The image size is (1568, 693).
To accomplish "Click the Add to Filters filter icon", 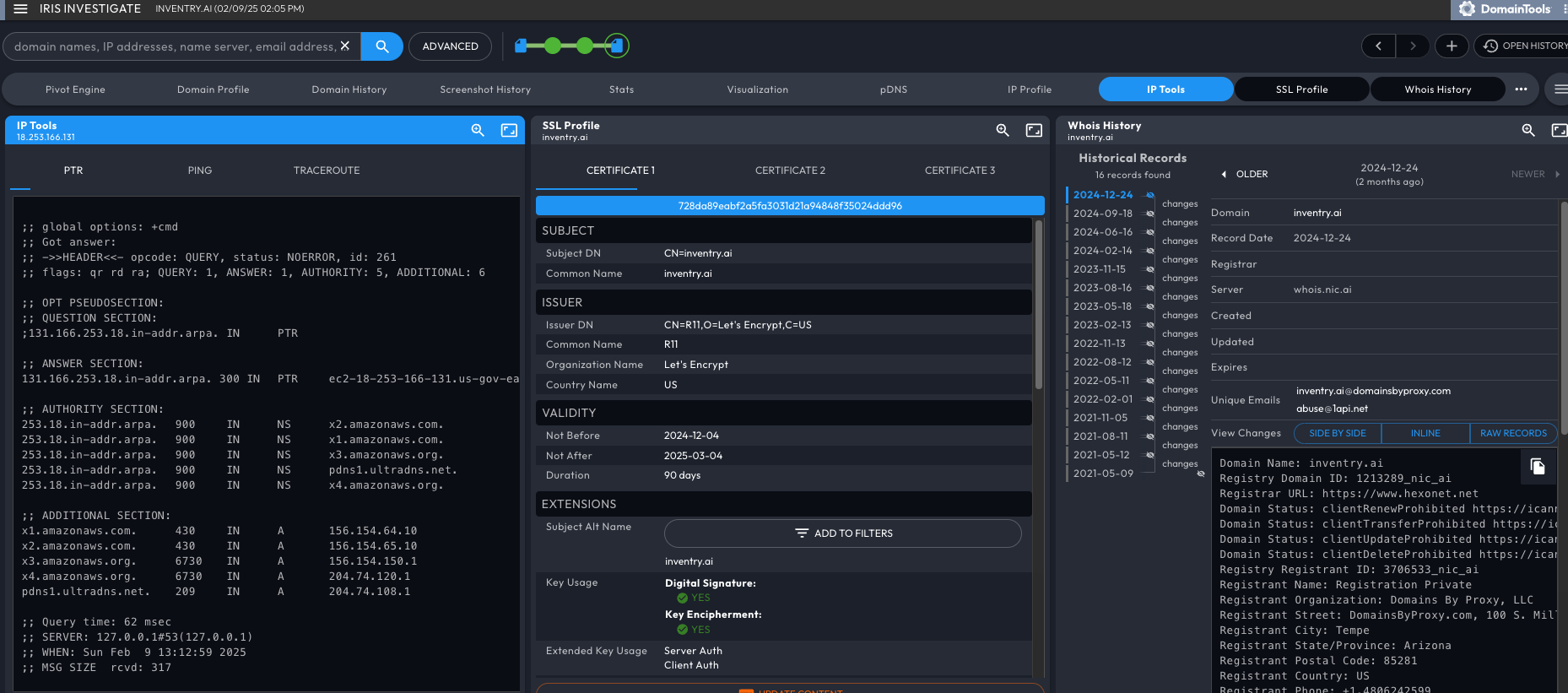I will pyautogui.click(x=802, y=533).
